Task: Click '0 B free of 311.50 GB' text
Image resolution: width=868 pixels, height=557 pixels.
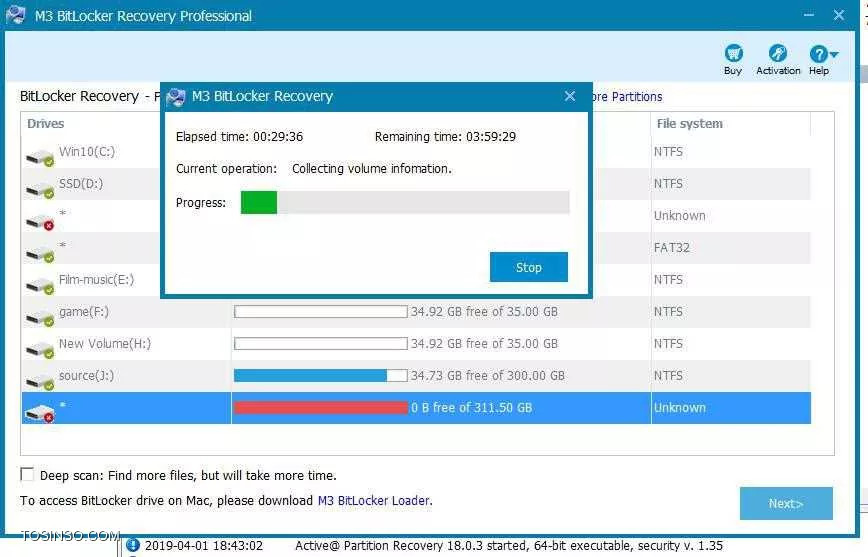Action: [472, 408]
